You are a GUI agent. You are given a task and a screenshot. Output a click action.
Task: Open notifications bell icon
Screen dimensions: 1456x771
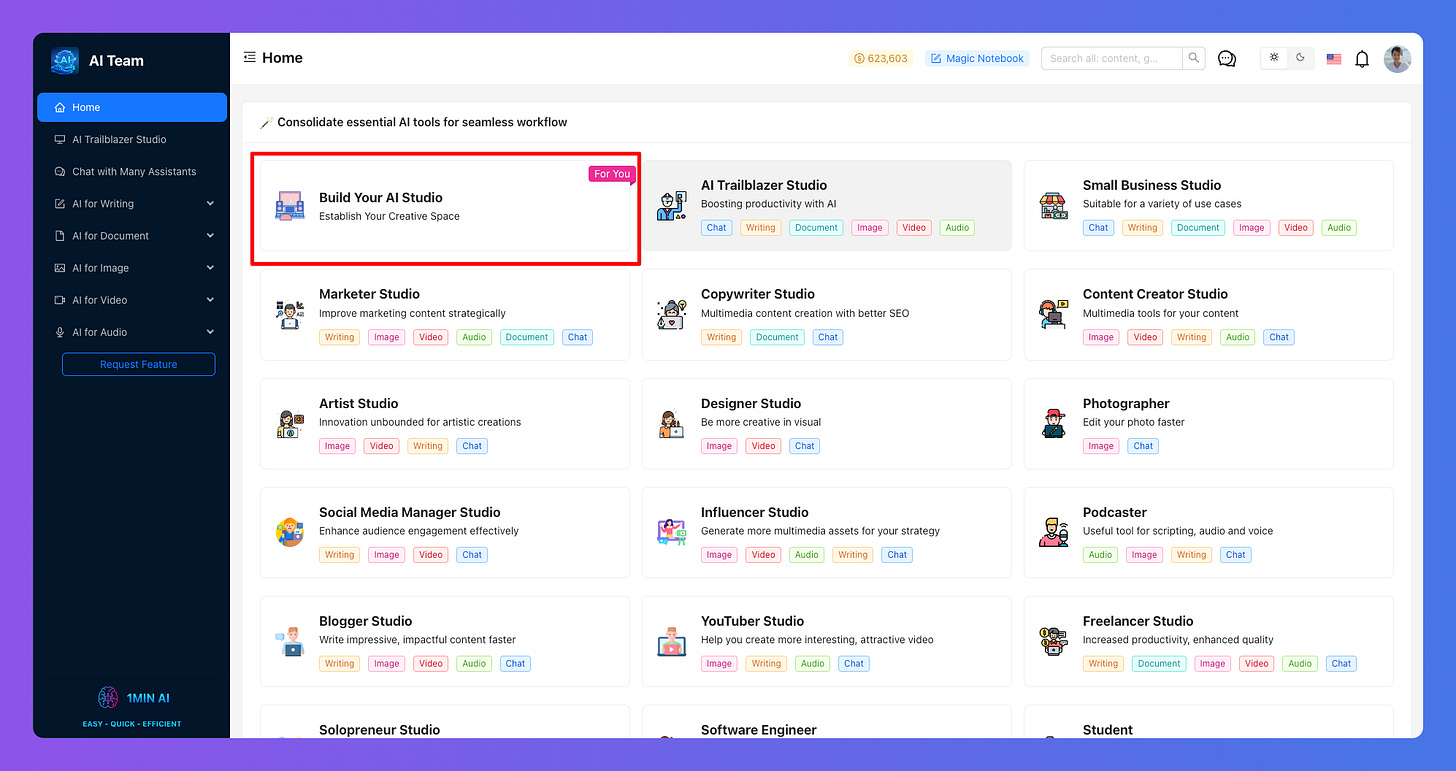click(x=1362, y=59)
